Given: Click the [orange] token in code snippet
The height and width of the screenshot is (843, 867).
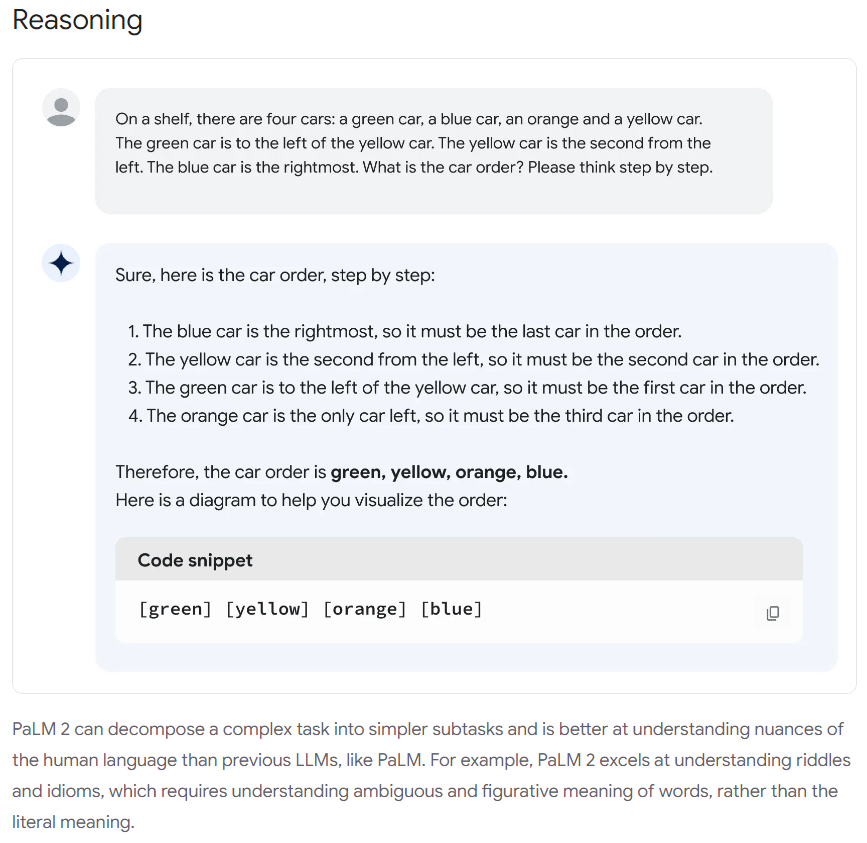Looking at the screenshot, I should click(x=364, y=609).
